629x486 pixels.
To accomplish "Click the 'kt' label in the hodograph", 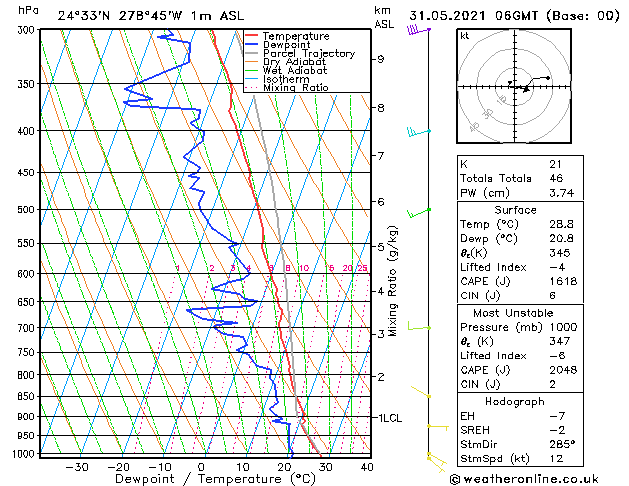I will click(x=465, y=36).
